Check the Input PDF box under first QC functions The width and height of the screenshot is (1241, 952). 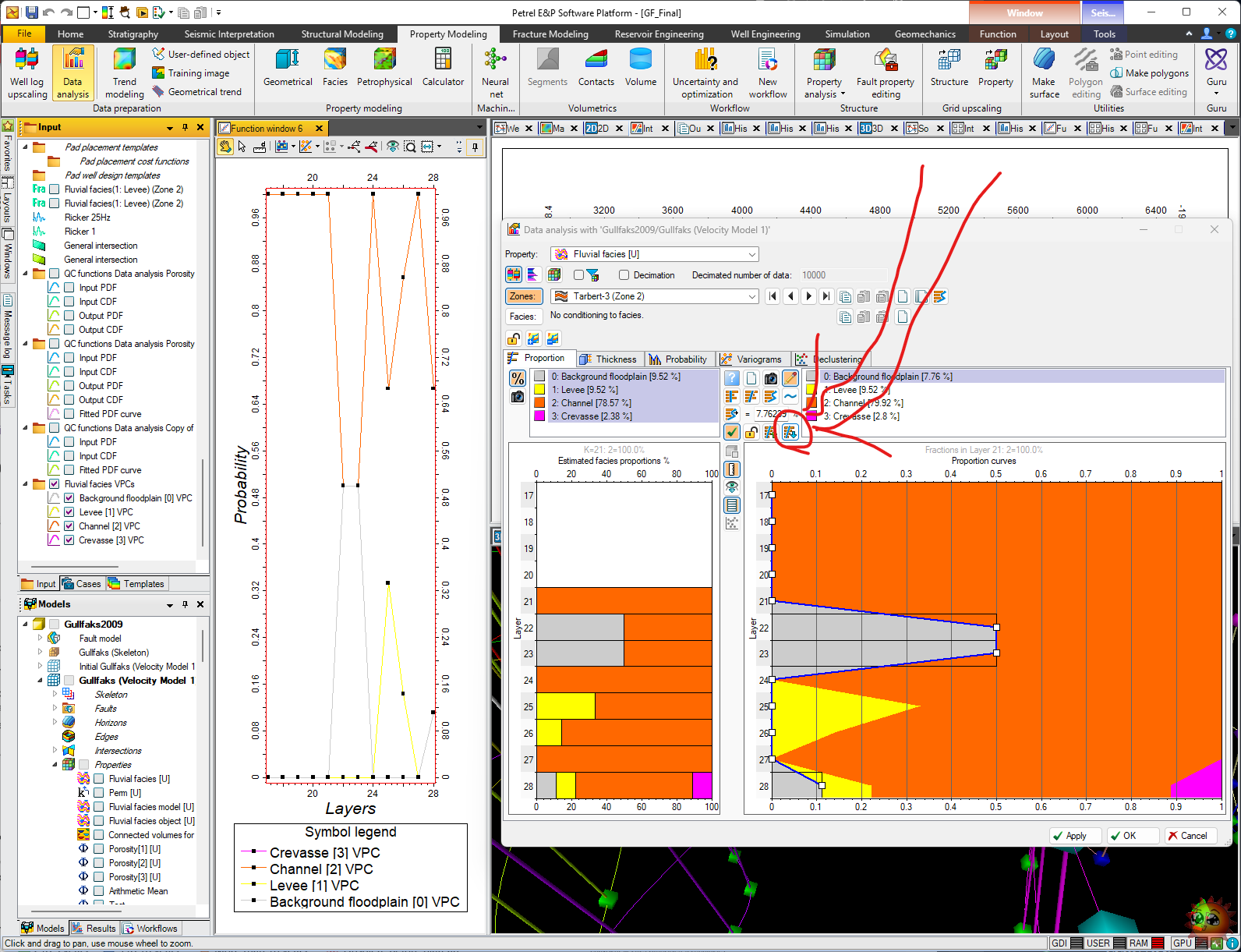point(69,288)
